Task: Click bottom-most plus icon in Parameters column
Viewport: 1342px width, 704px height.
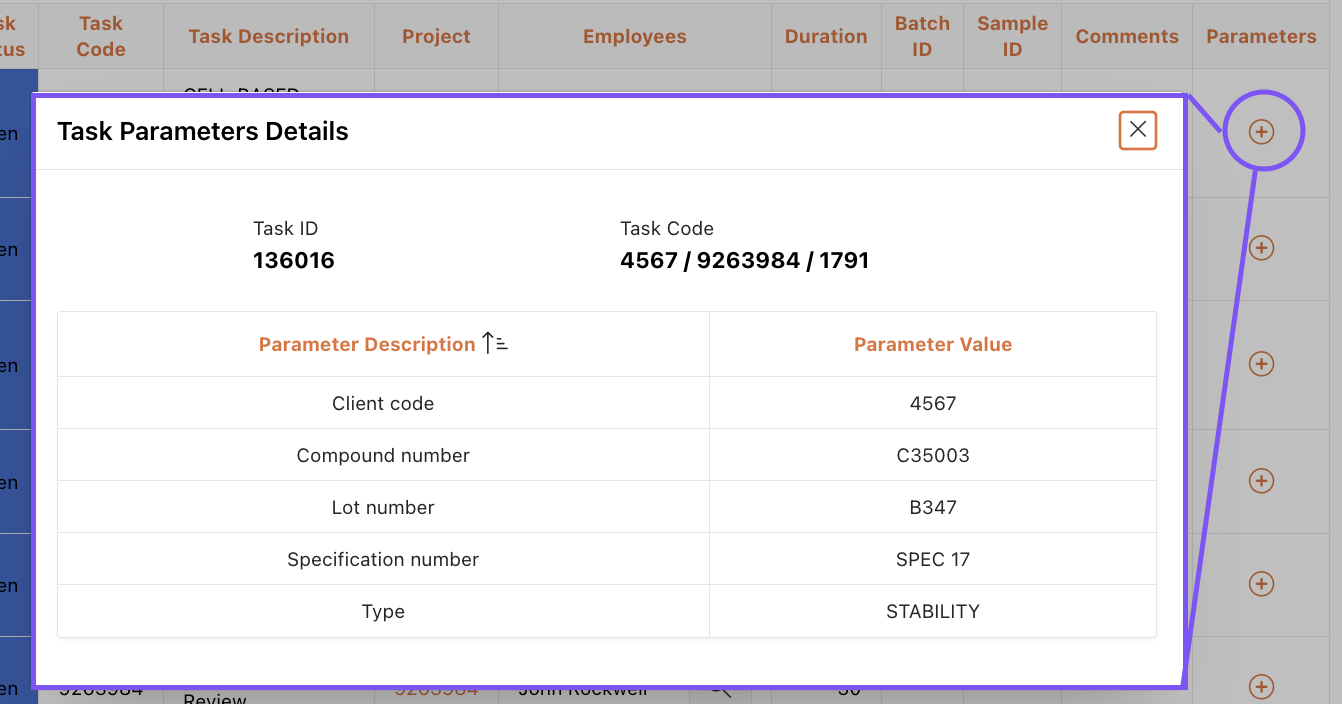Action: tap(1262, 686)
